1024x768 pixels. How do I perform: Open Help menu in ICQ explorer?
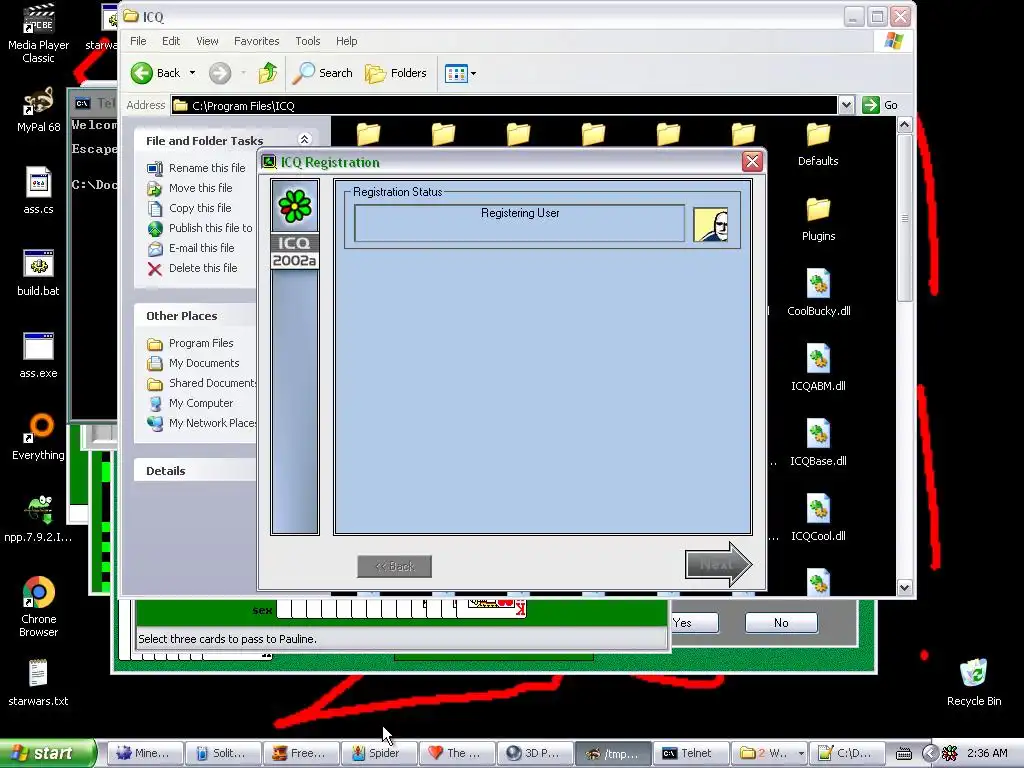click(x=347, y=41)
